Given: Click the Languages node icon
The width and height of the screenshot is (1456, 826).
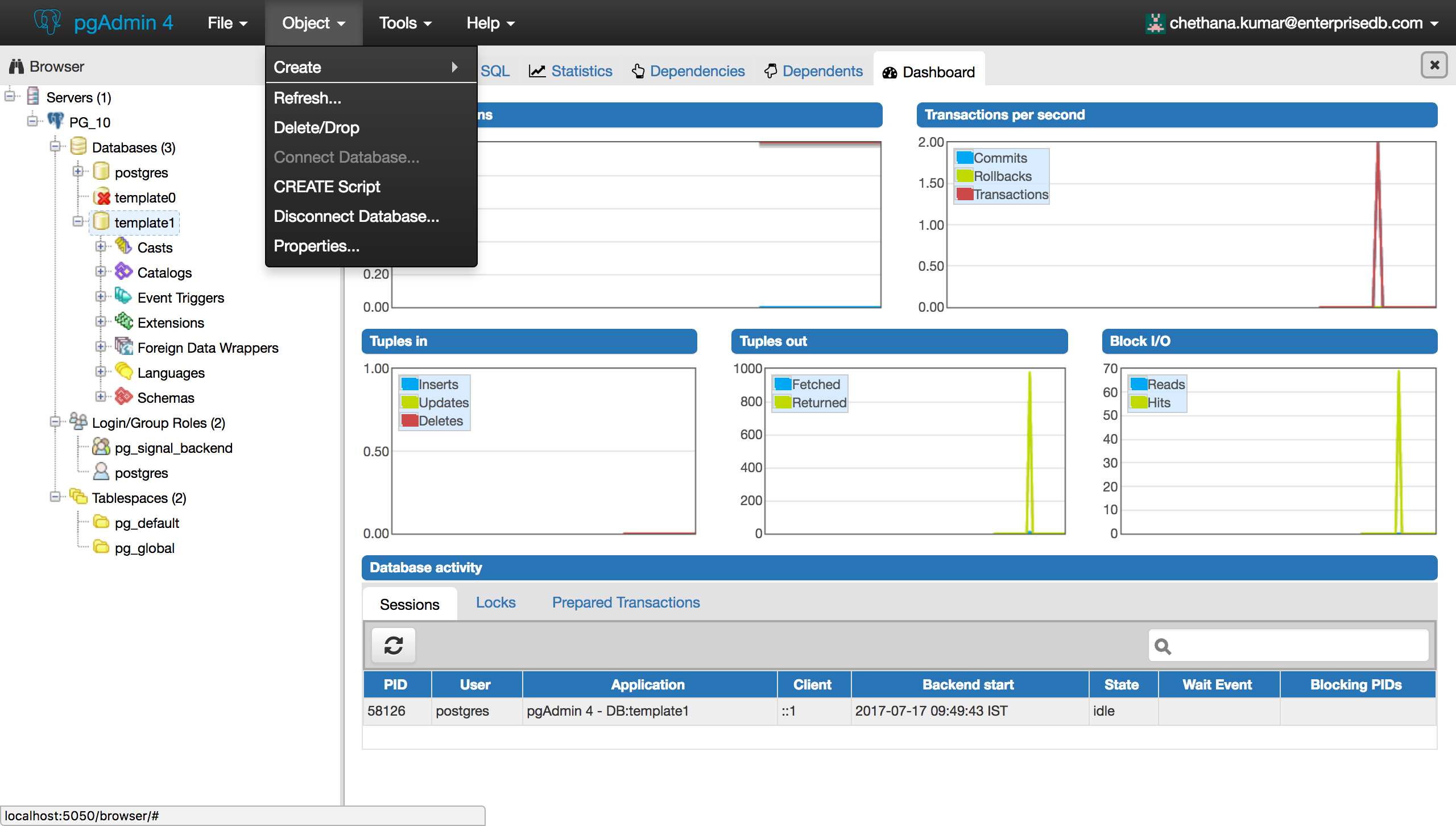Looking at the screenshot, I should tap(123, 371).
